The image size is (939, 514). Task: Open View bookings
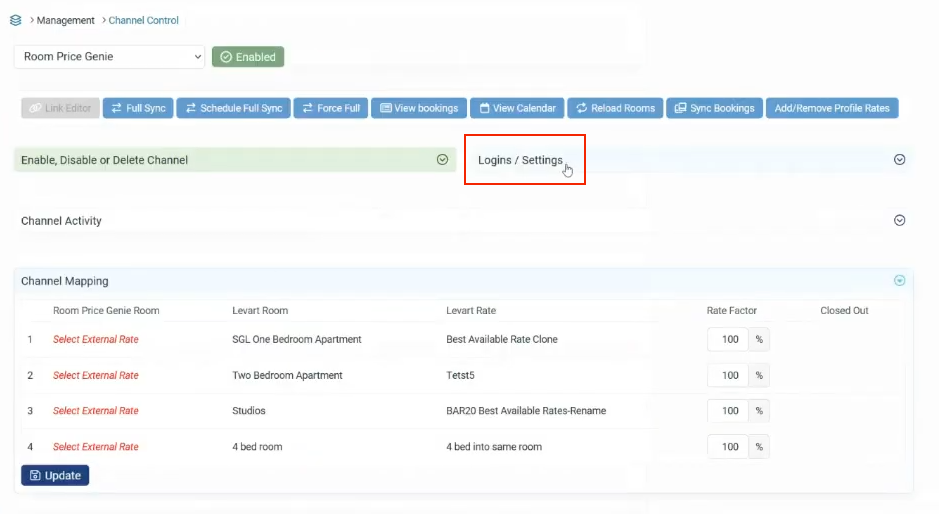pyautogui.click(x=419, y=108)
